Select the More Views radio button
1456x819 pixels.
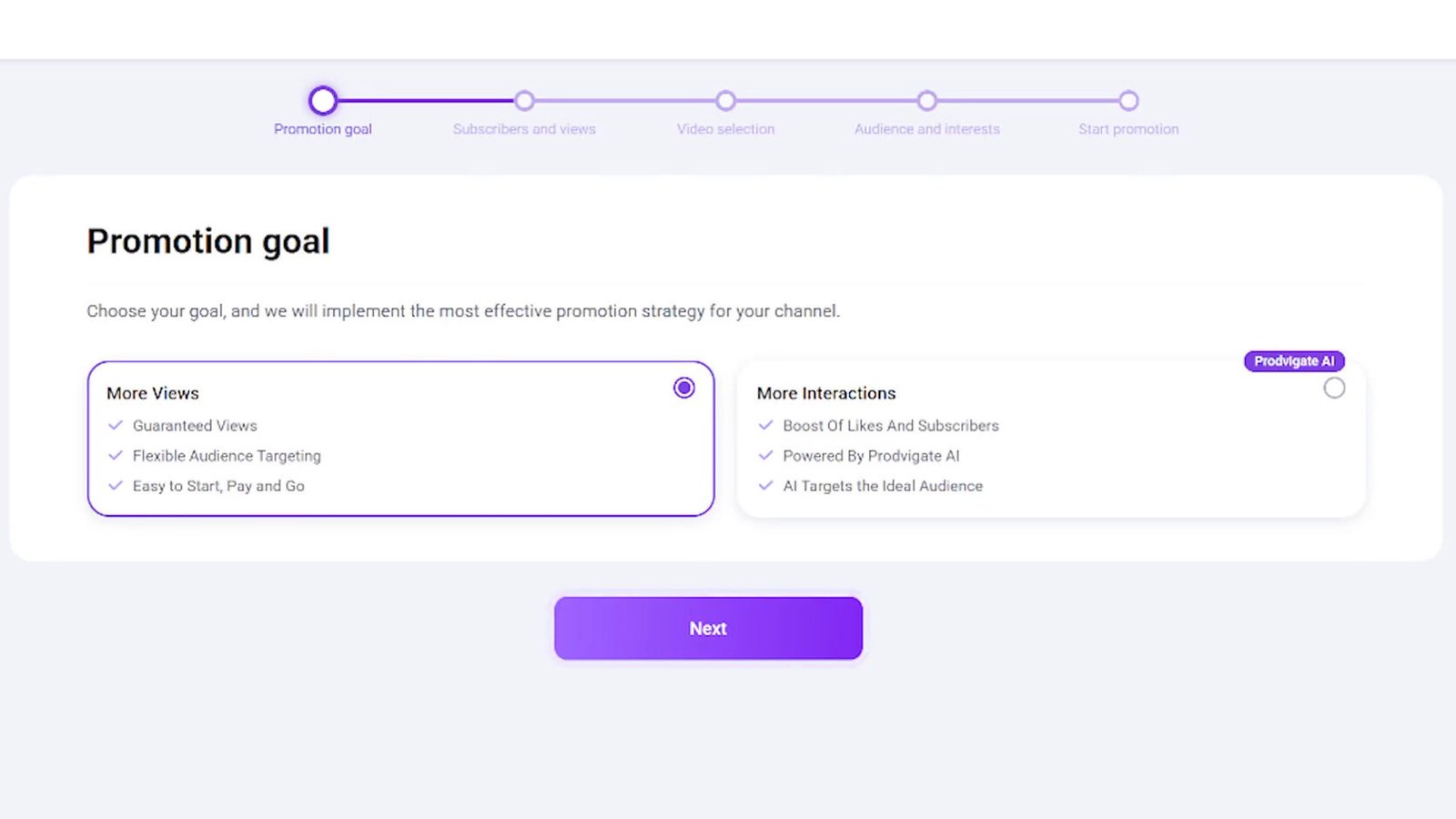pos(684,388)
